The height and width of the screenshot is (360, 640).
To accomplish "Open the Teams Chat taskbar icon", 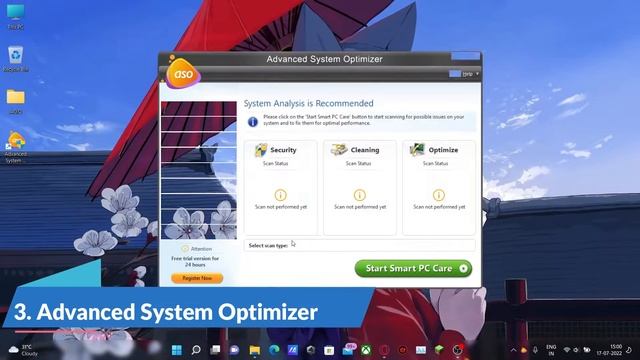I will [x=234, y=350].
